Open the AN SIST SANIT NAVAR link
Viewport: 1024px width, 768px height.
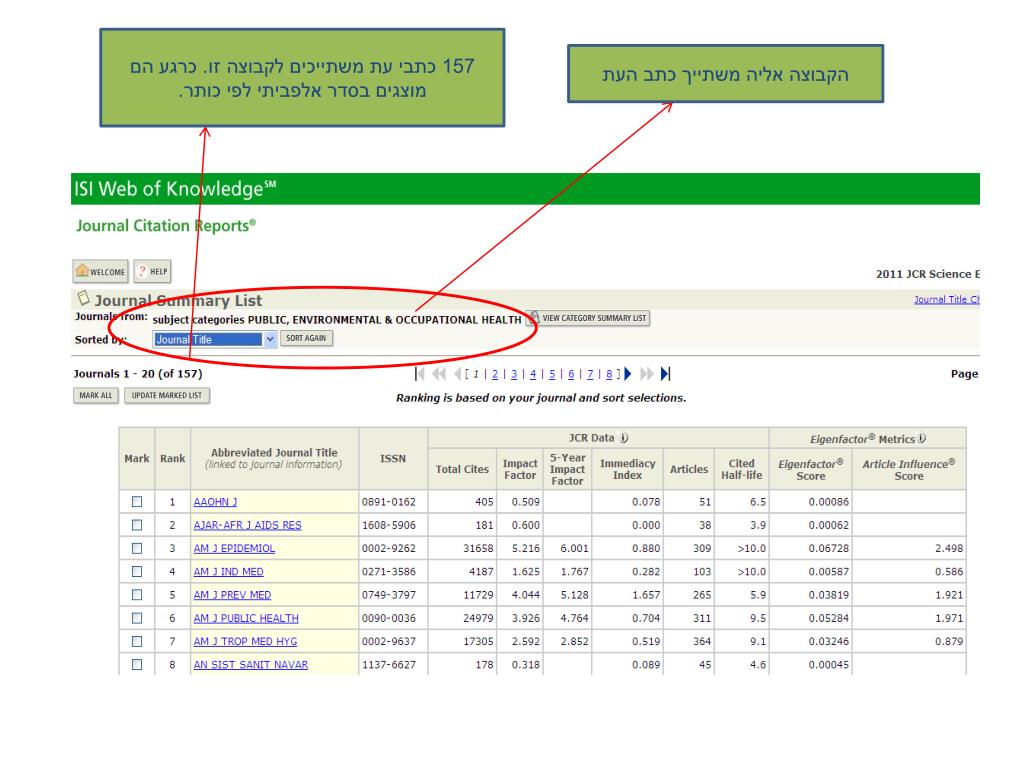(250, 665)
